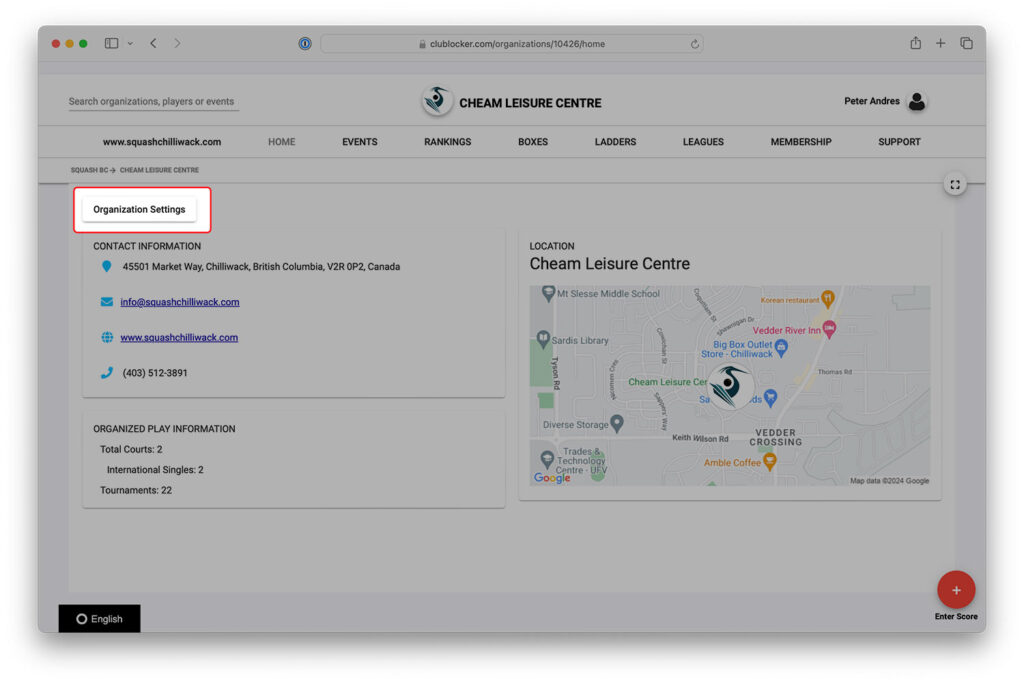Click the search organizations, players or events field
Viewport: 1024px width, 683px height.
[153, 101]
